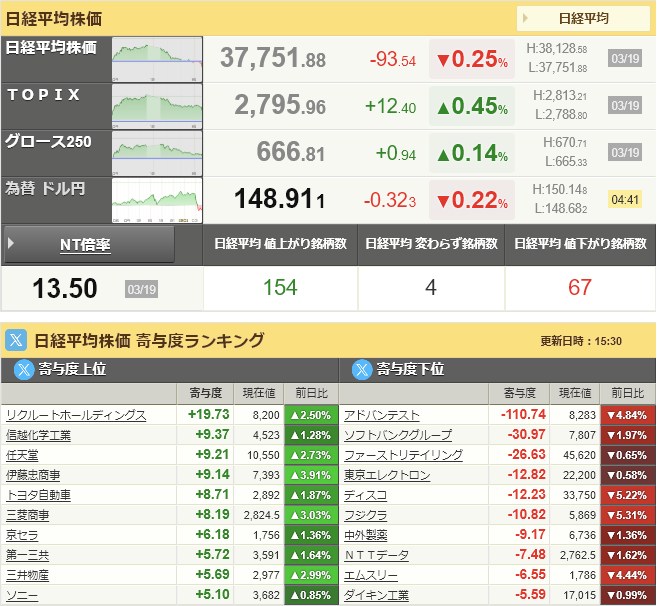This screenshot has height=606, width=657.
Task: Click the ▼0.22% change badge
Action: pyautogui.click(x=472, y=200)
